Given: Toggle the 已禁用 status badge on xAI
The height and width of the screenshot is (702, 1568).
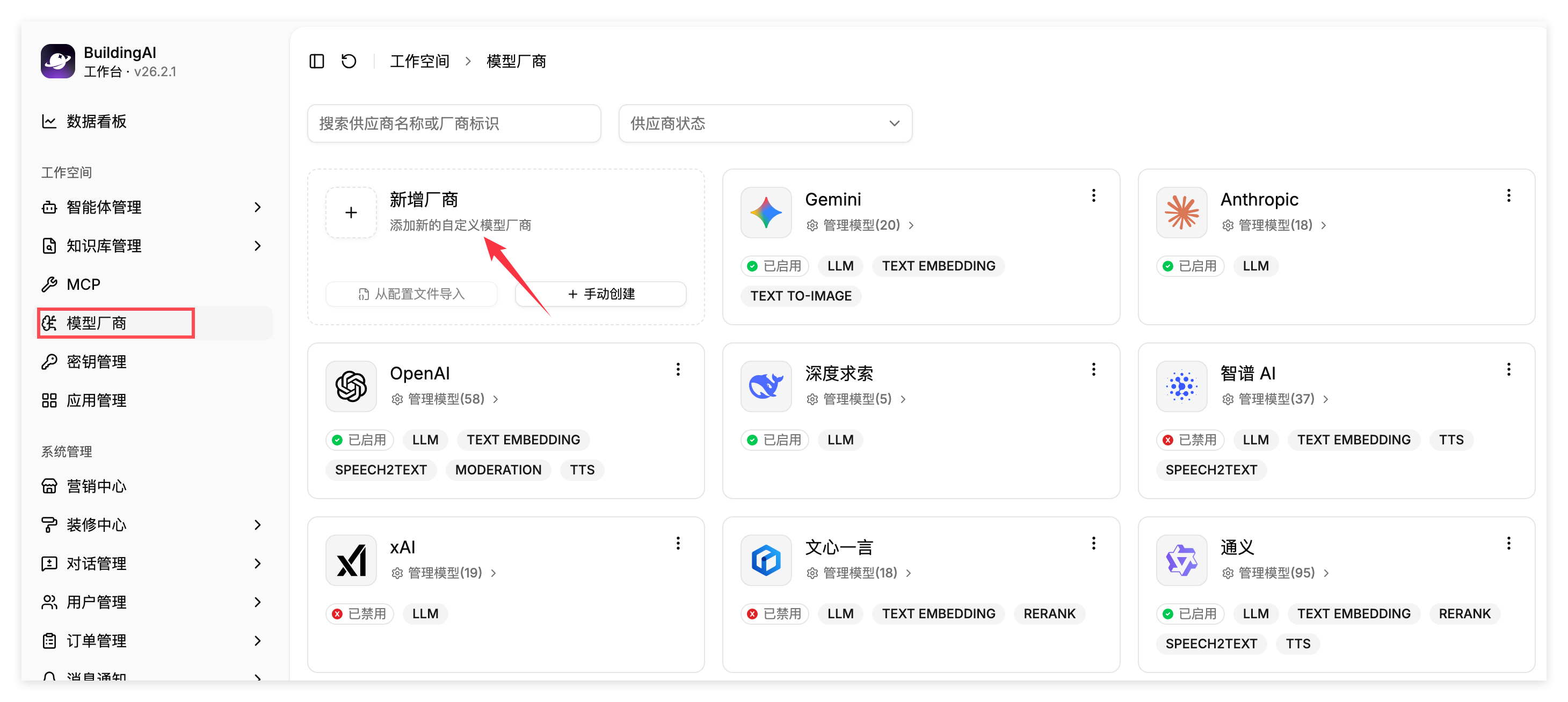Looking at the screenshot, I should (359, 614).
